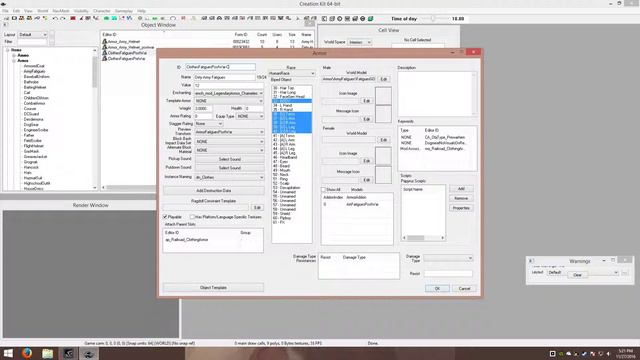Click the Value input field
This screenshot has height=360, width=640.
tap(229, 85)
